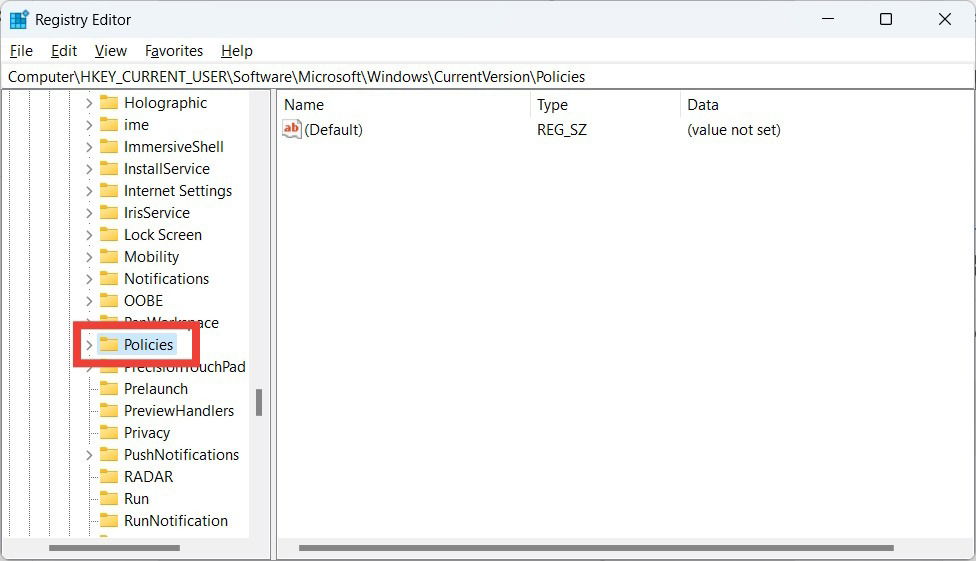Select the (Default) string value icon
This screenshot has width=976, height=561.
click(291, 129)
